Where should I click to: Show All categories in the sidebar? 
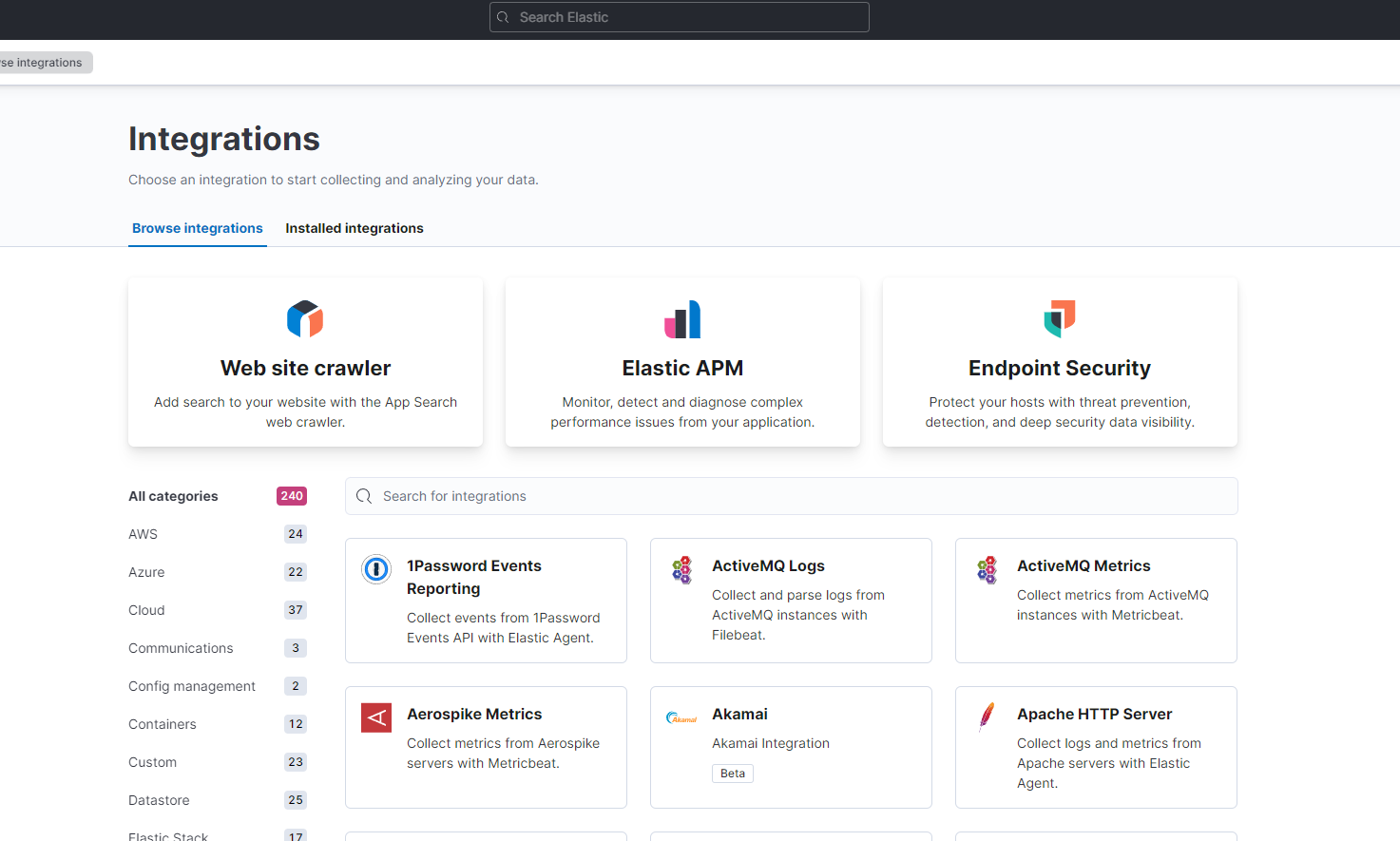(173, 496)
